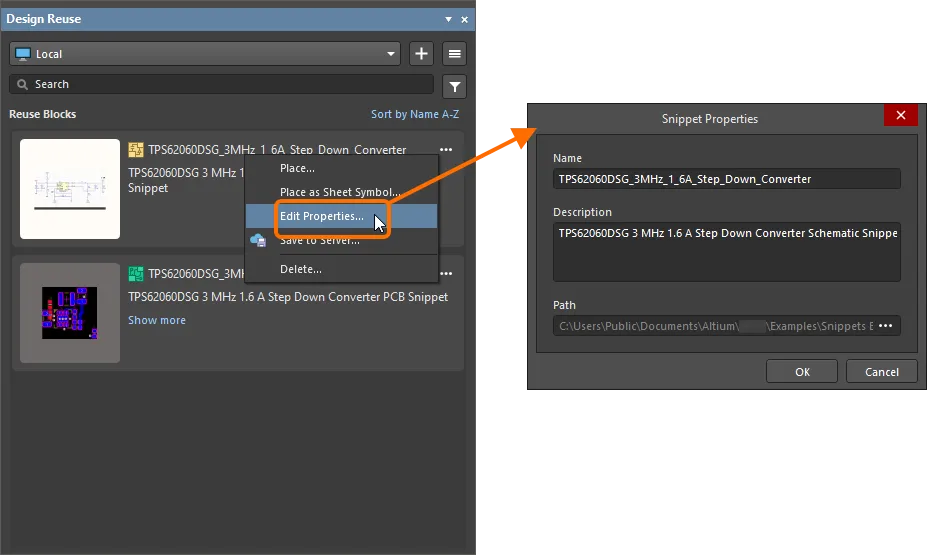927x555 pixels.
Task: Change sorting via Sort by Name A-Z
Action: point(415,114)
